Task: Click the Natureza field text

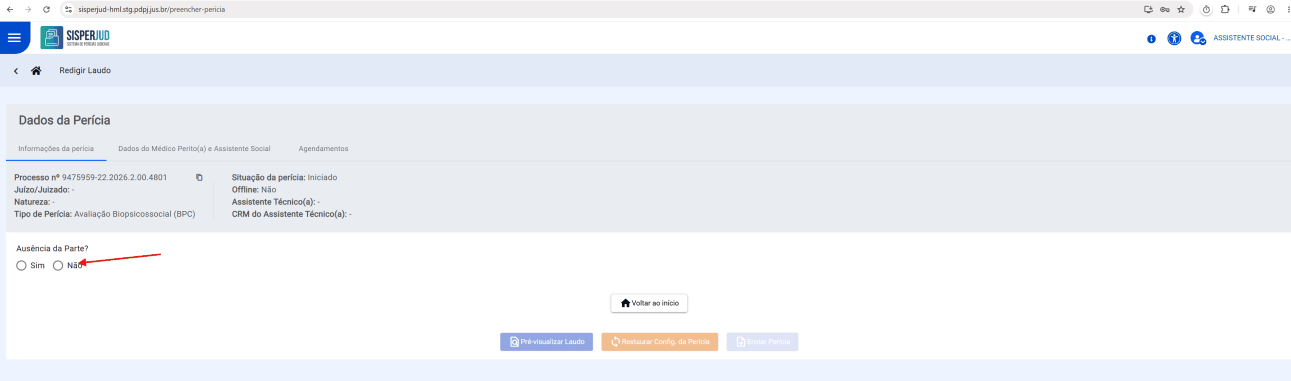Action: (x=34, y=202)
